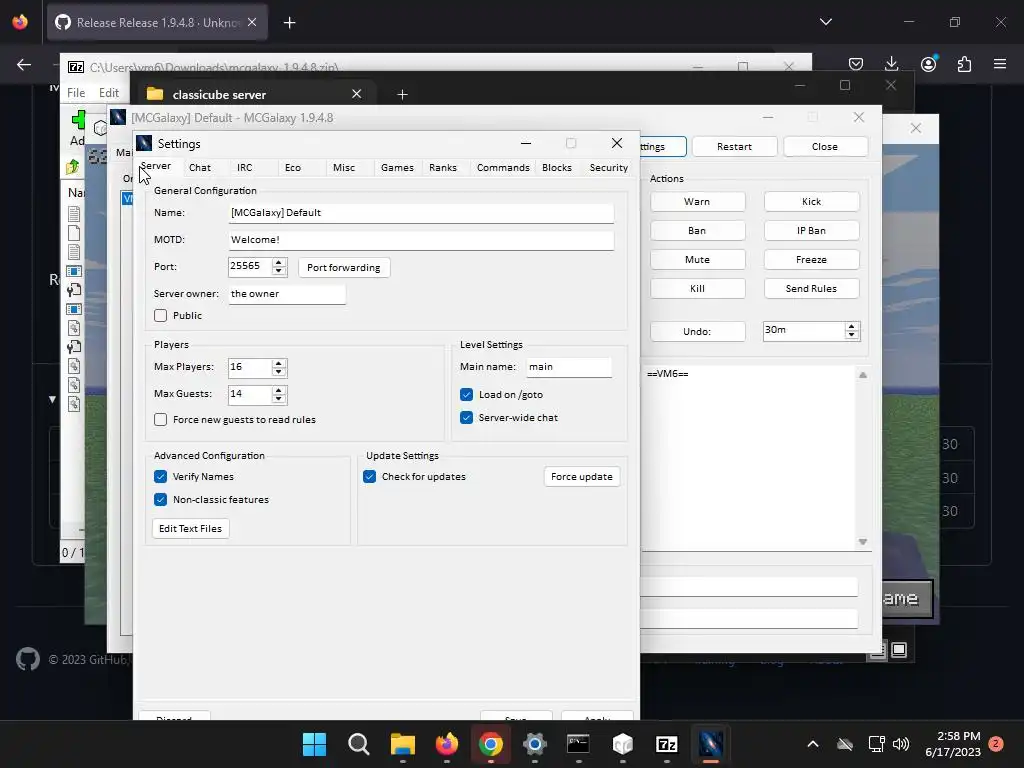This screenshot has width=1024, height=768.
Task: Close the classicube server Explorer tab
Action: [357, 94]
